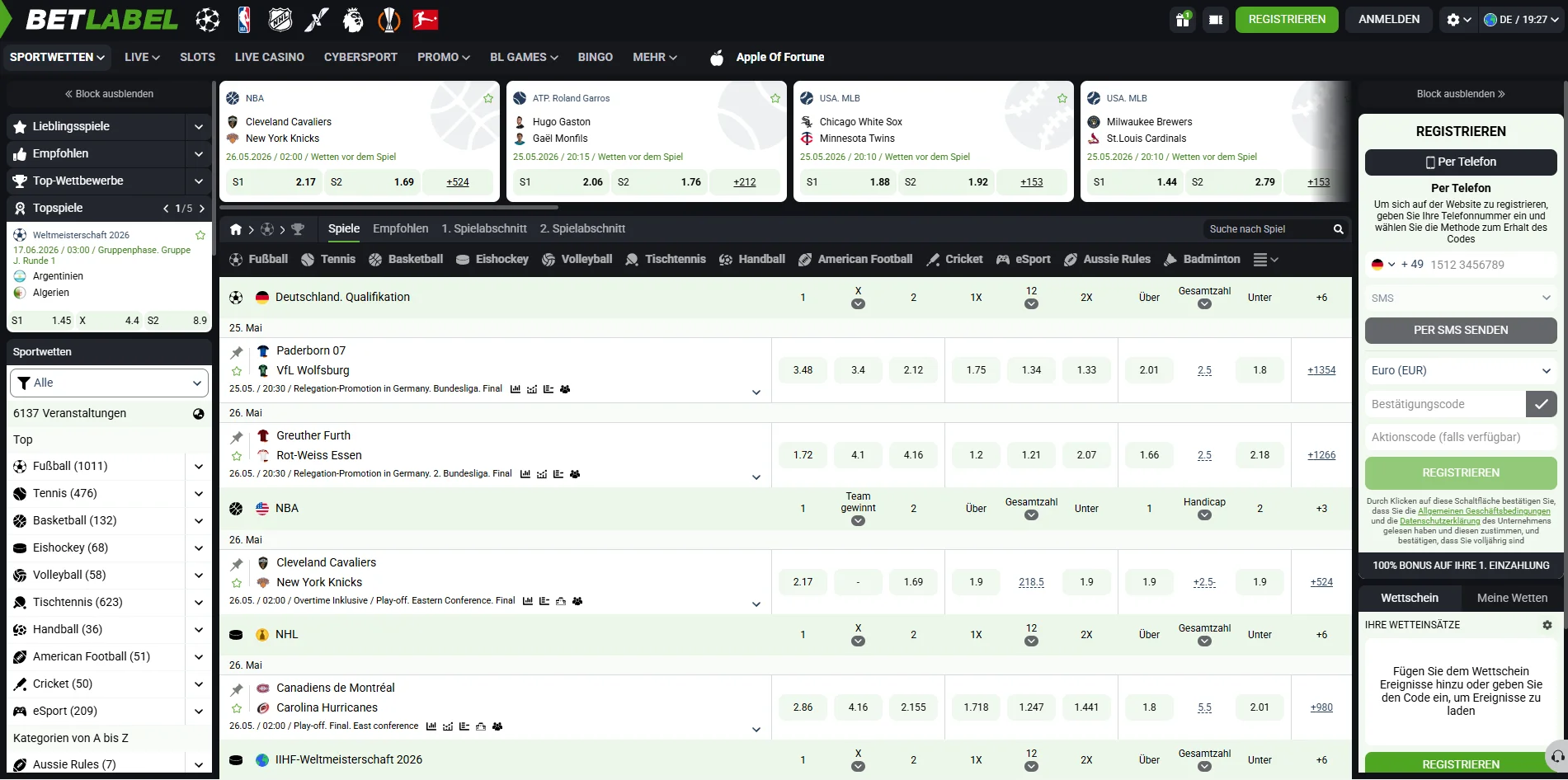Open the Premier League lion shortcut
The height and width of the screenshot is (780, 1568).
point(353,20)
